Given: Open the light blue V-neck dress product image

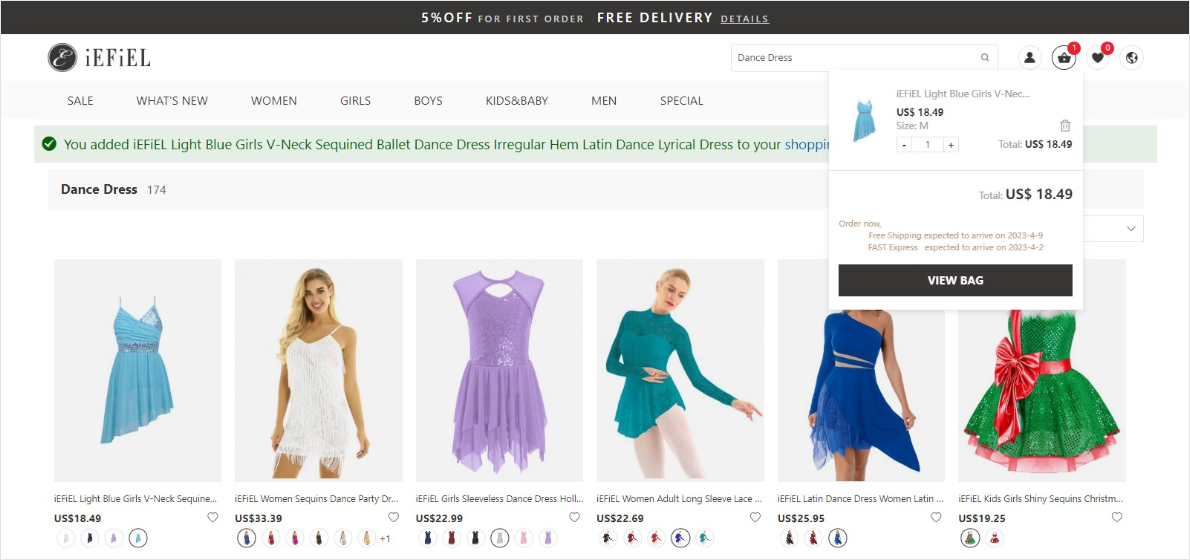Looking at the screenshot, I should click(137, 370).
